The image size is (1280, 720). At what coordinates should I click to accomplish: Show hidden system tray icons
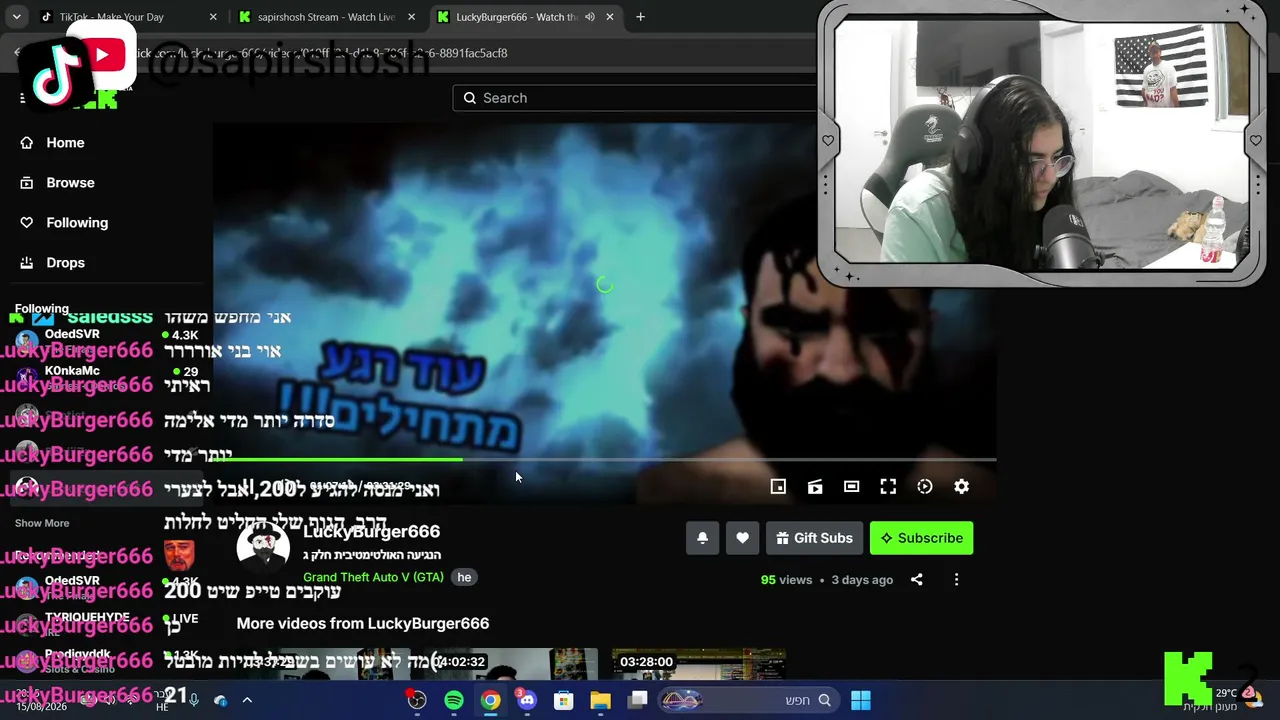247,700
